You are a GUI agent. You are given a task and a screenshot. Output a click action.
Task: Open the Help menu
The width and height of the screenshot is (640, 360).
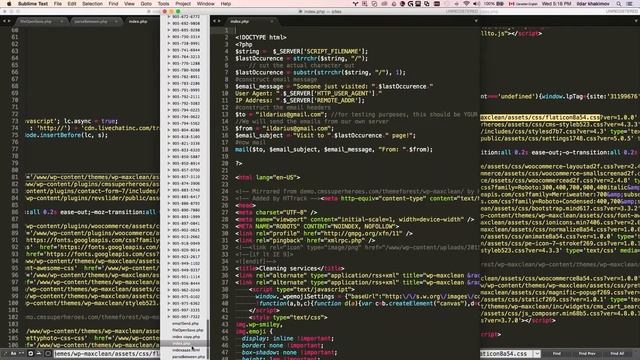(x=226, y=4)
